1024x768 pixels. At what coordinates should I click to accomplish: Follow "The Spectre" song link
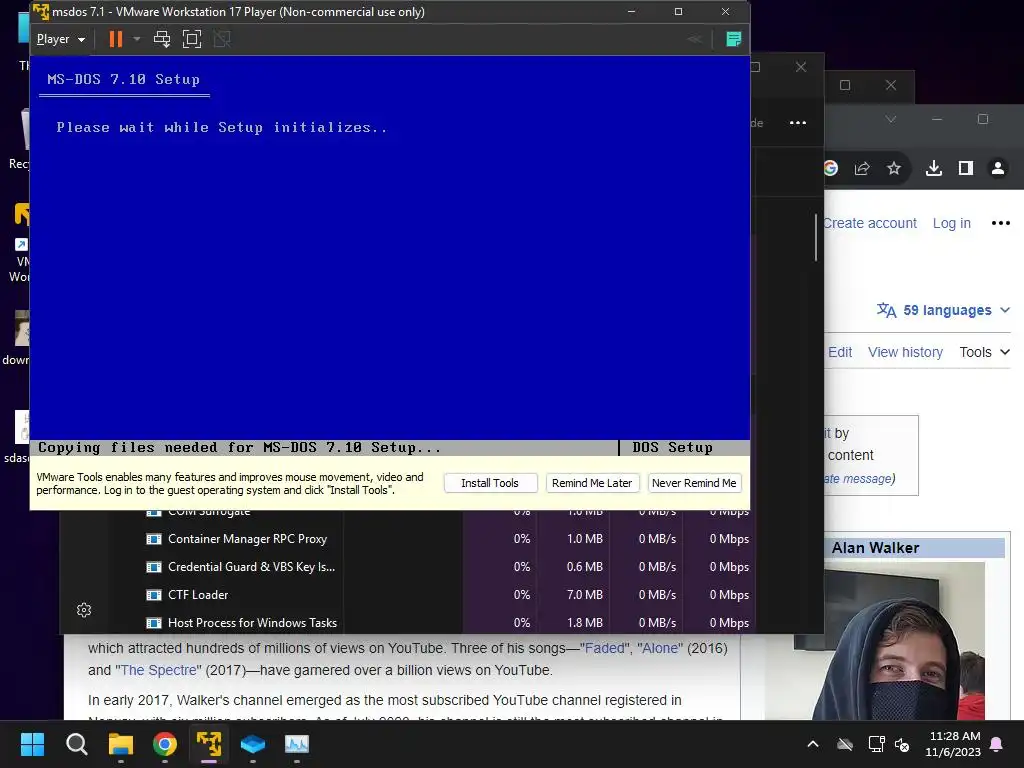(159, 670)
